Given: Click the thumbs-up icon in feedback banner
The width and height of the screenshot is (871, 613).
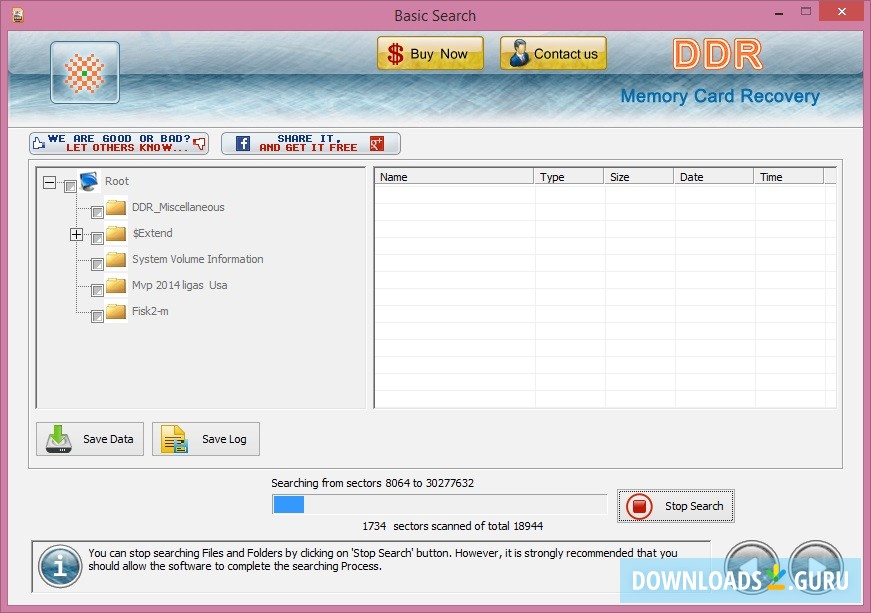Looking at the screenshot, I should pos(38,143).
